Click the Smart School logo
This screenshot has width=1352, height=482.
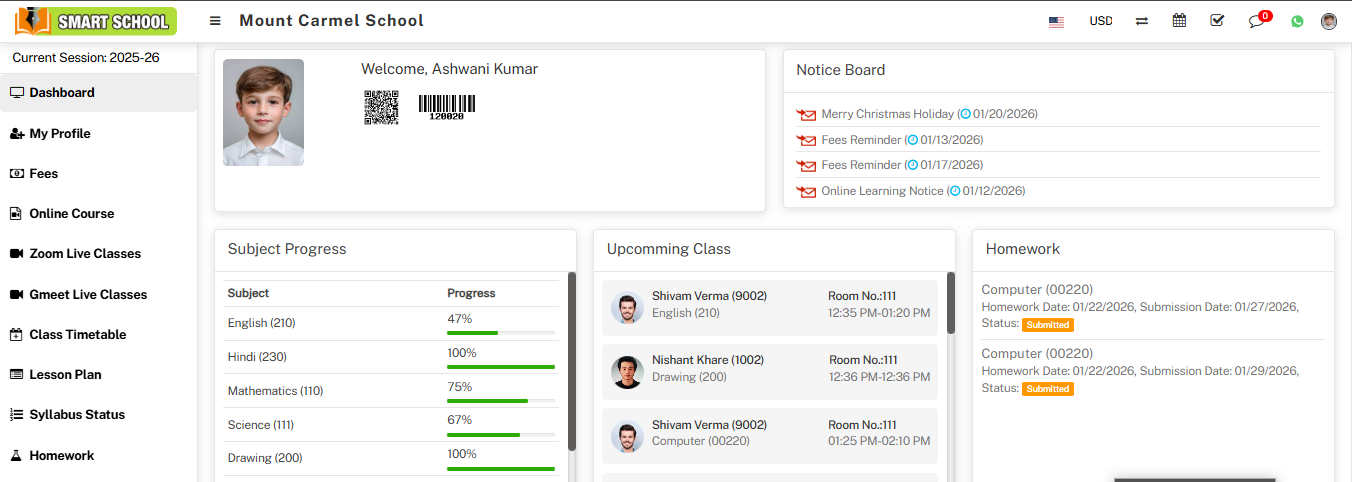[x=96, y=21]
